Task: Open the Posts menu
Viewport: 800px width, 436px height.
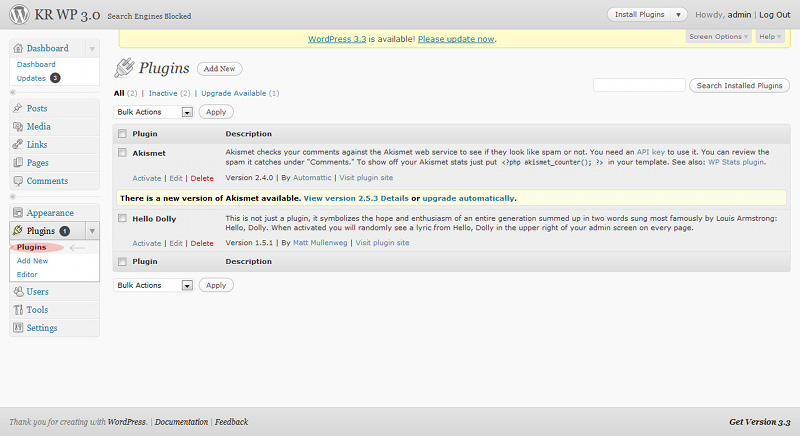Action: 37,108
